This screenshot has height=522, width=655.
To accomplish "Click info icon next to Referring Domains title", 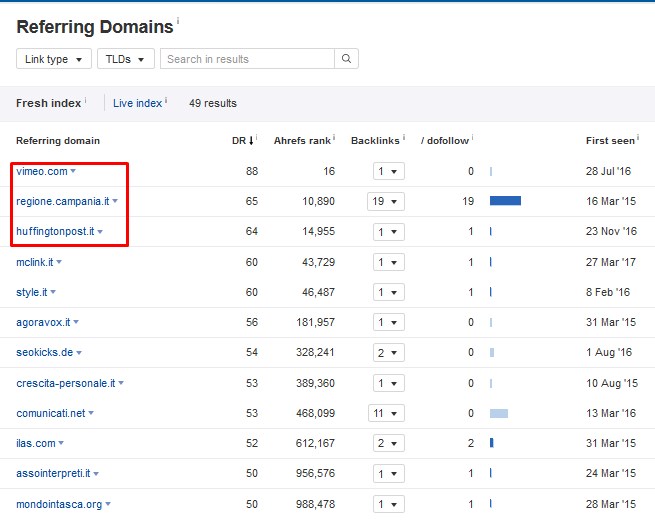I will pos(178,21).
